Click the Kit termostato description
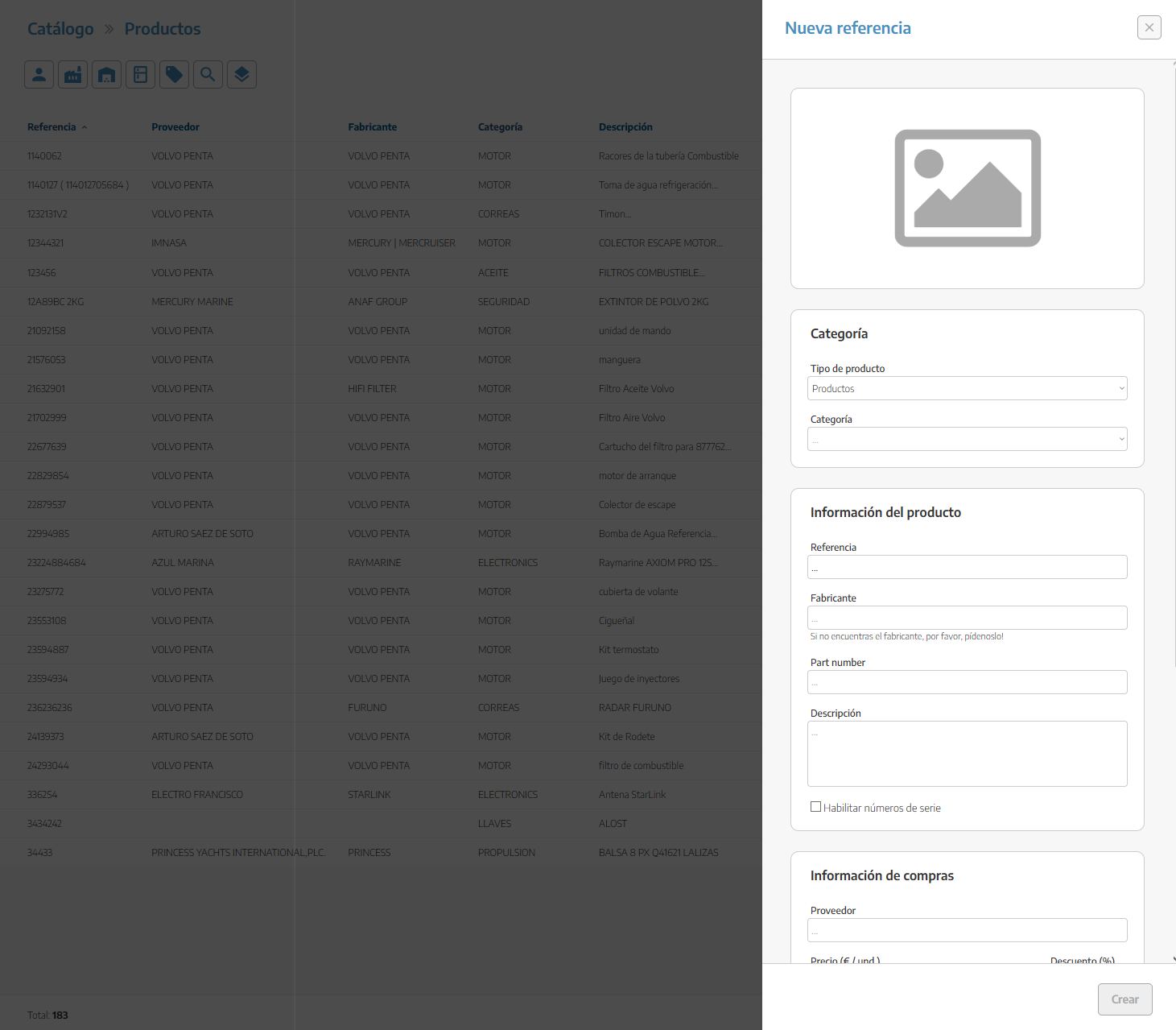The image size is (1176, 1030). (x=629, y=650)
